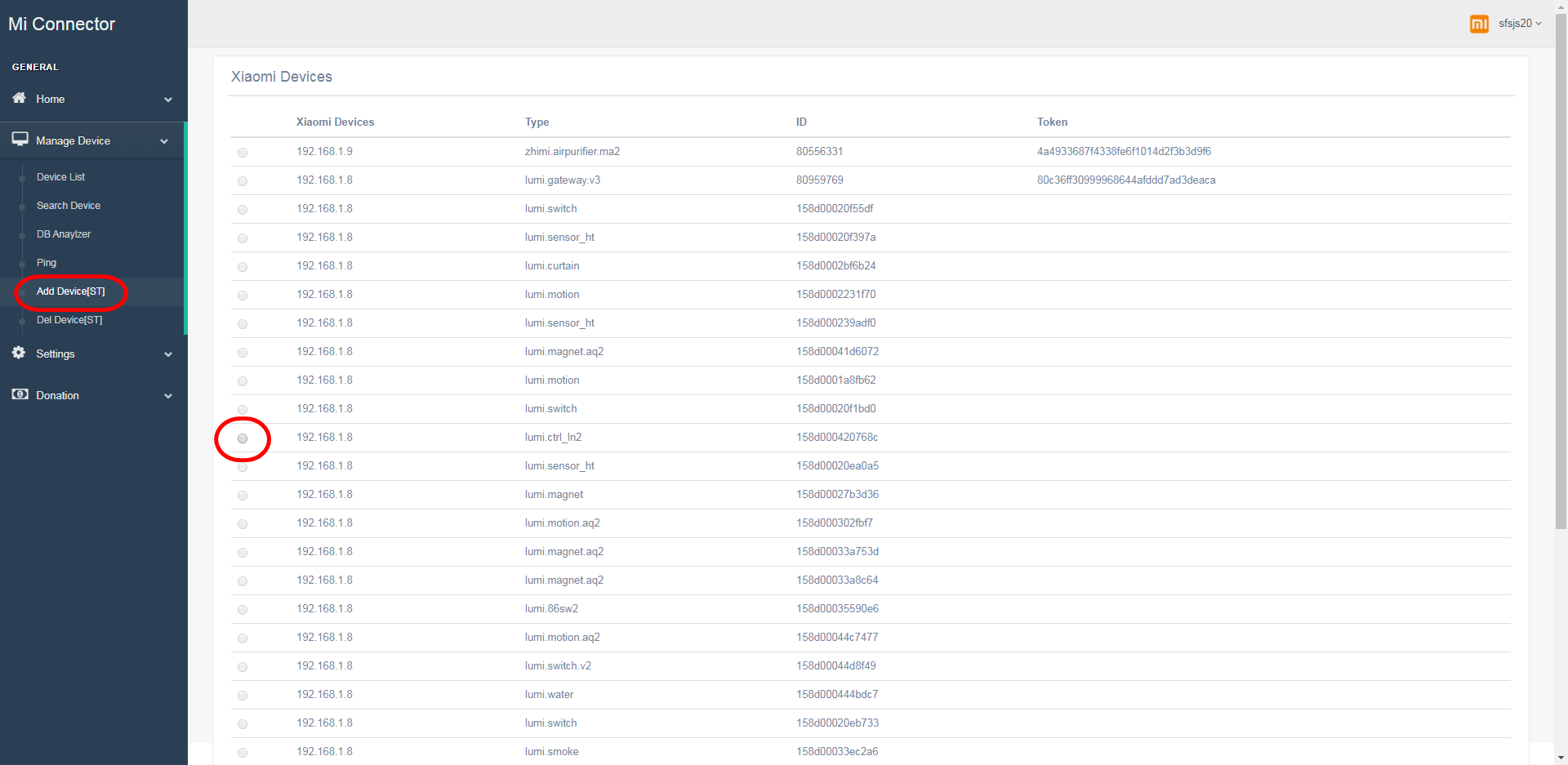Click the lumi.water type cell
The width and height of the screenshot is (1568, 765).
[549, 695]
